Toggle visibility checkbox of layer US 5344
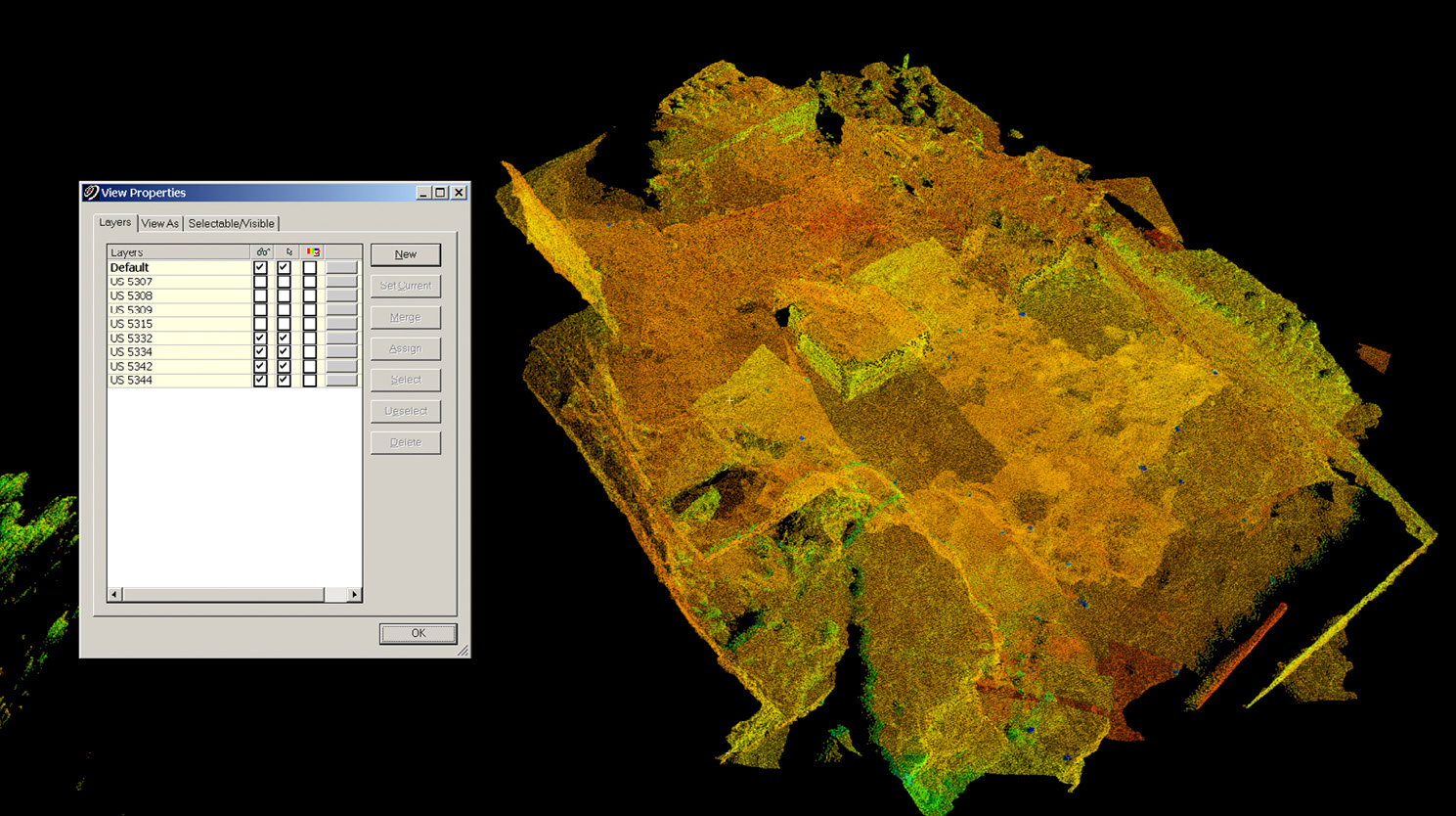 pos(260,380)
